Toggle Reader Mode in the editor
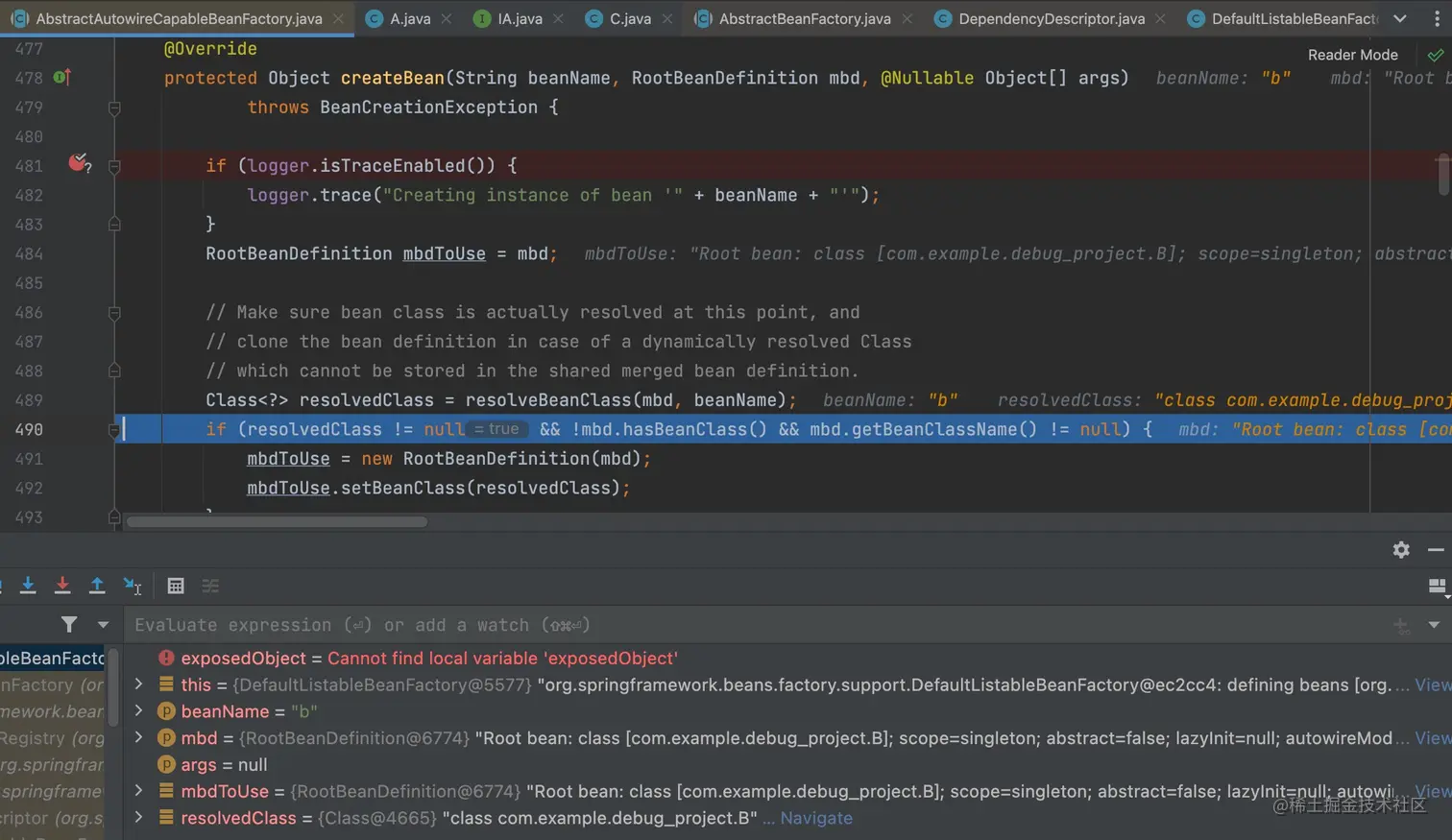This screenshot has height=840, width=1452. point(1352,55)
